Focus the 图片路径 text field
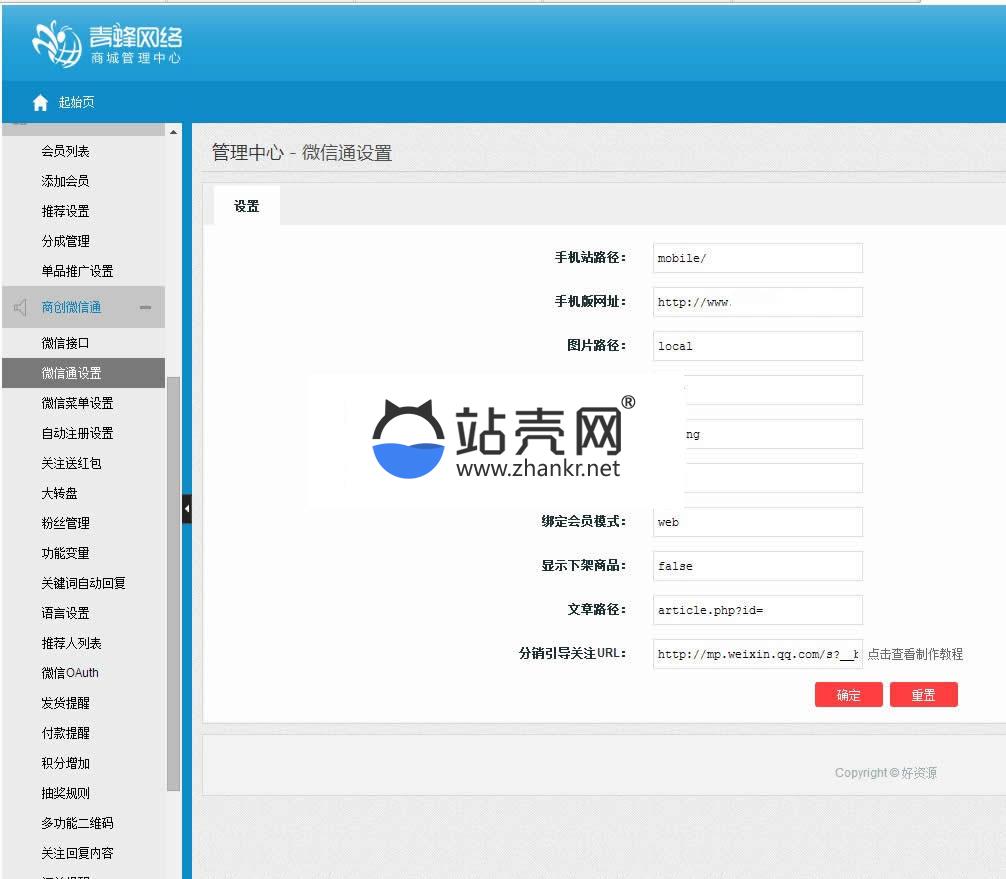1006x879 pixels. [757, 346]
